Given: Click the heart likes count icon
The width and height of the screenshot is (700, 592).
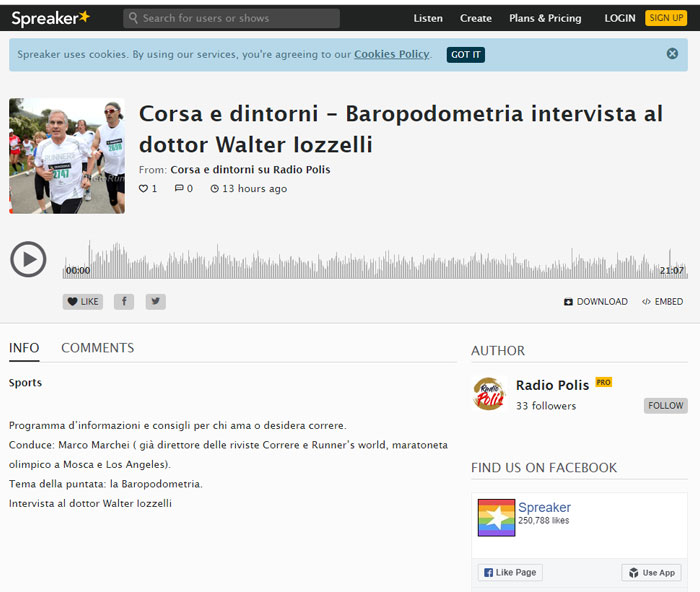Looking at the screenshot, I should [143, 188].
